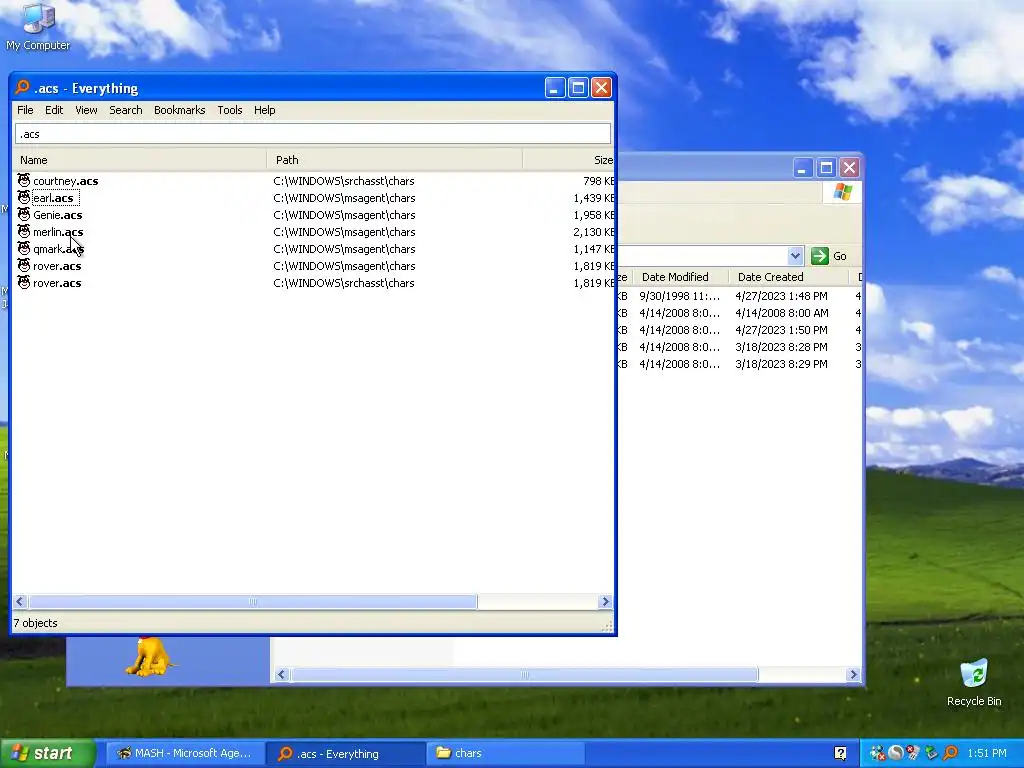
Task: Switch to MASH - Microsoft Agent taskbar button
Action: point(185,753)
